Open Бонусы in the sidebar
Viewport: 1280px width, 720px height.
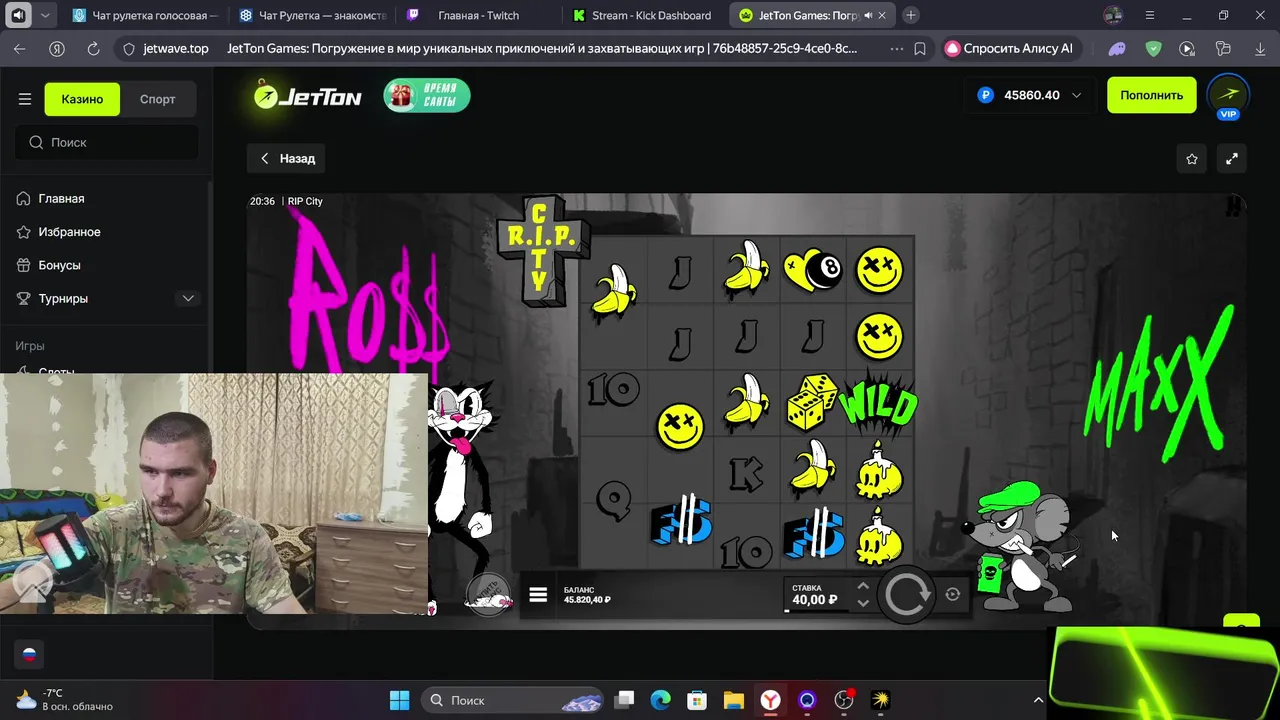(x=59, y=265)
